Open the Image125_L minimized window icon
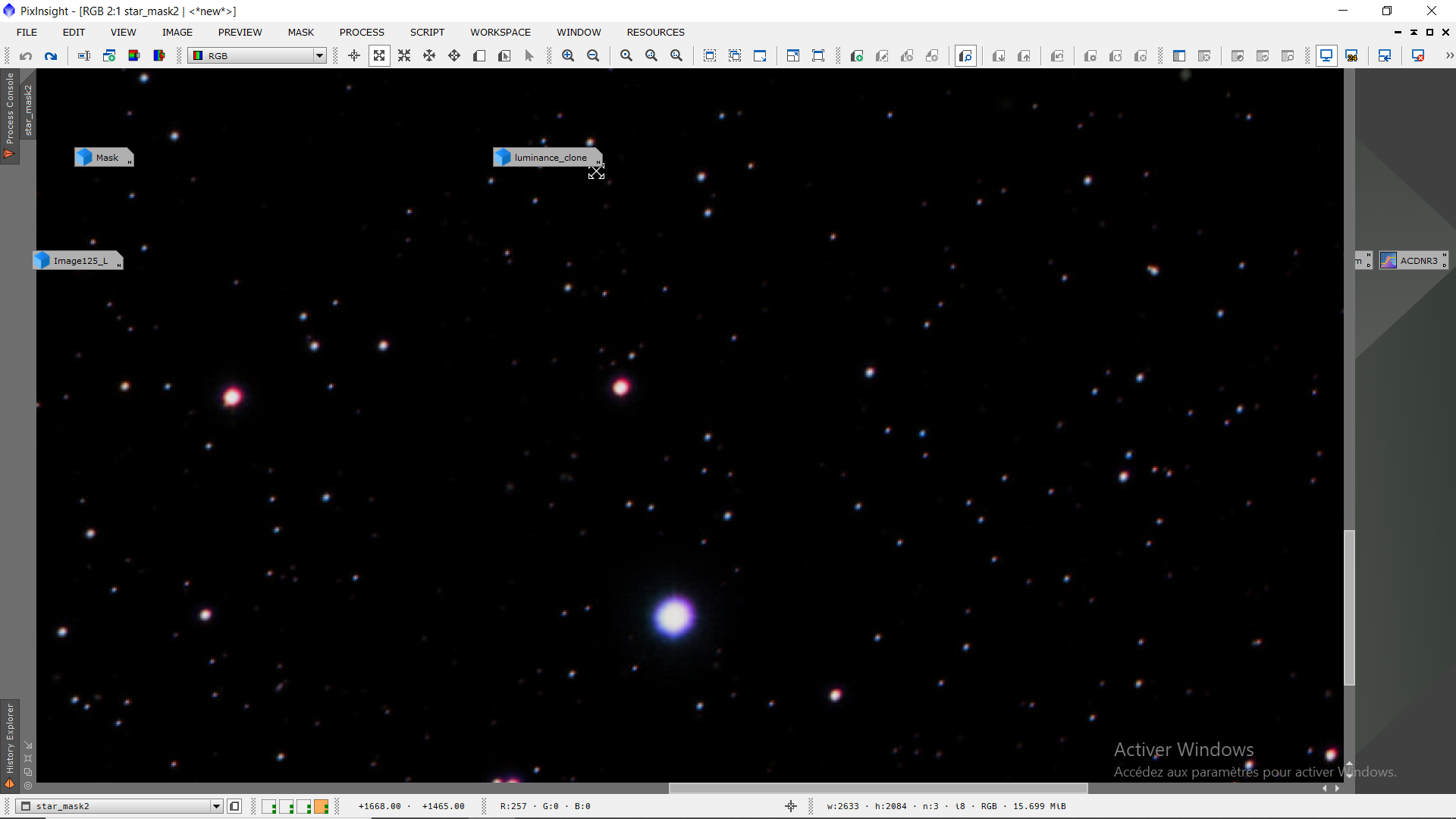Viewport: 1456px width, 819px height. 77,261
